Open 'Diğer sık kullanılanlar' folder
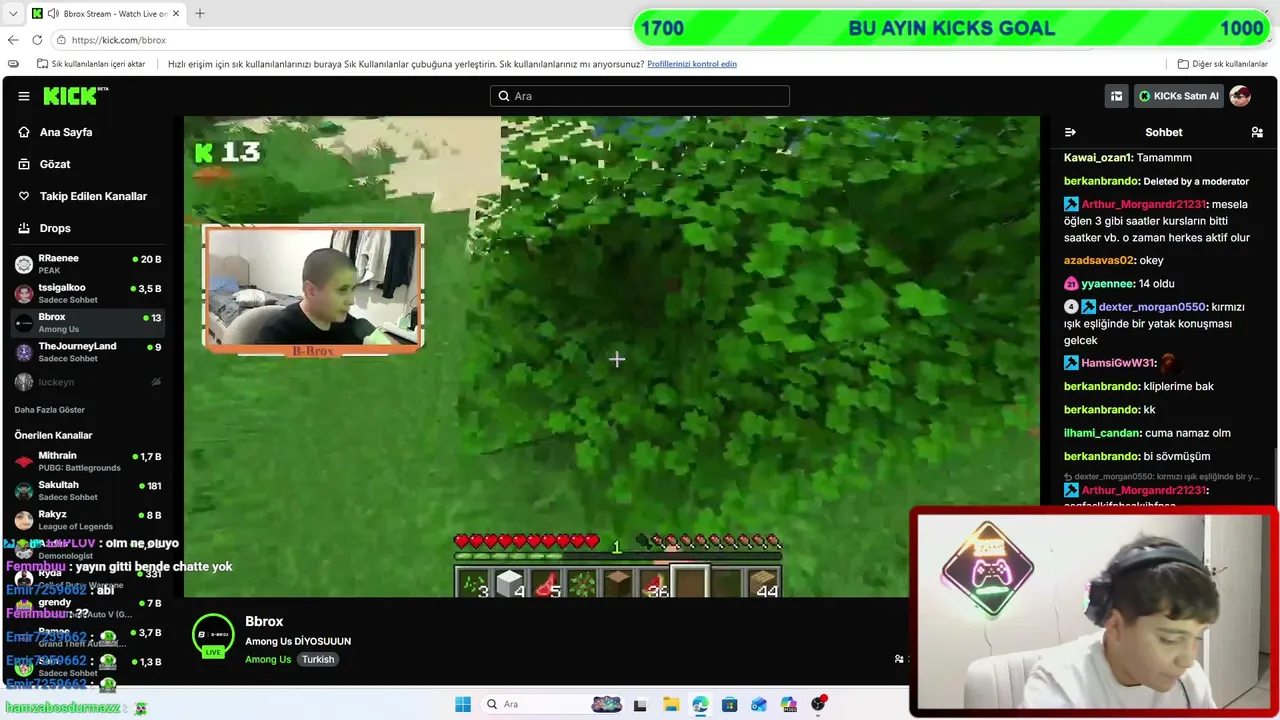Viewport: 1280px width, 720px height. pyautogui.click(x=1223, y=64)
